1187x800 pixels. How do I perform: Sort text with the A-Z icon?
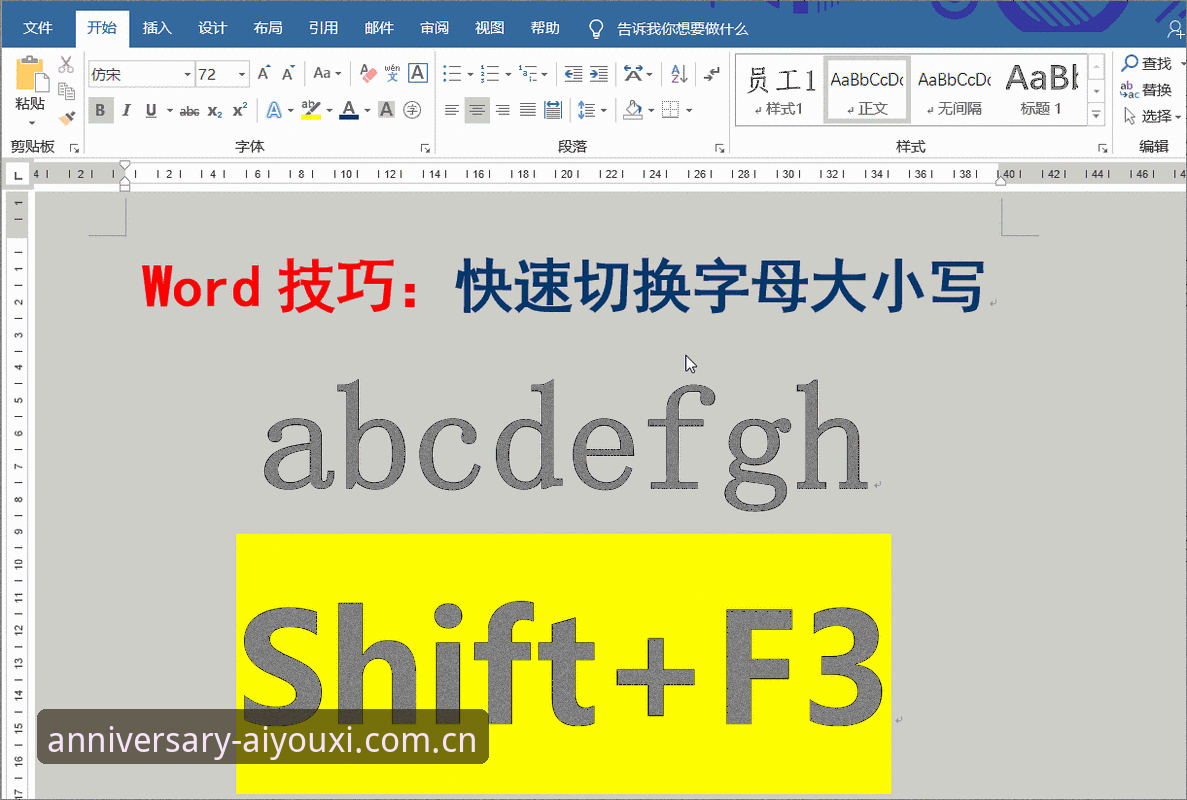679,74
